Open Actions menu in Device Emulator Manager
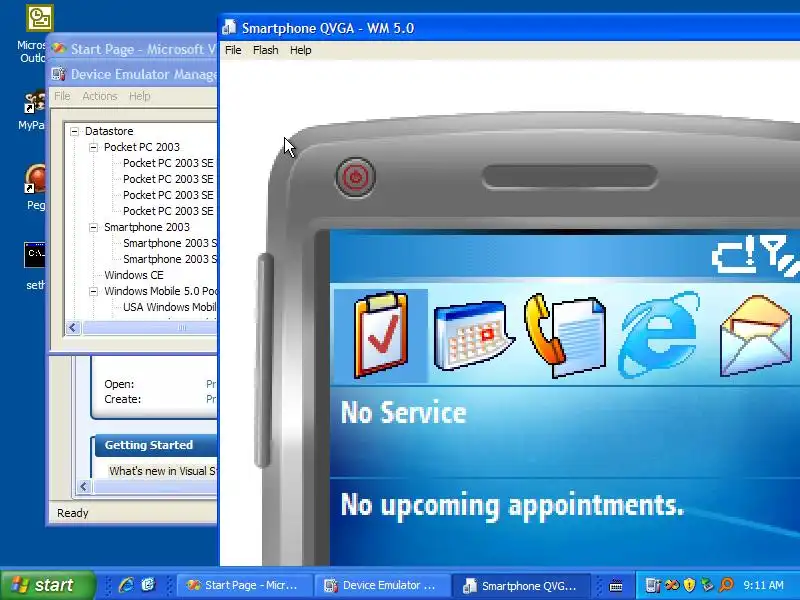 tap(100, 96)
